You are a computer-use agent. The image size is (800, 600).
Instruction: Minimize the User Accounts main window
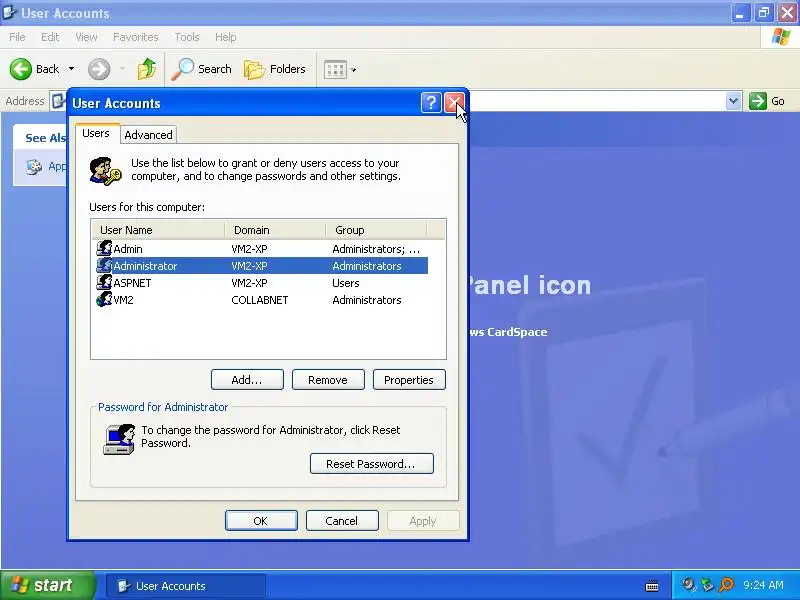pyautogui.click(x=740, y=13)
